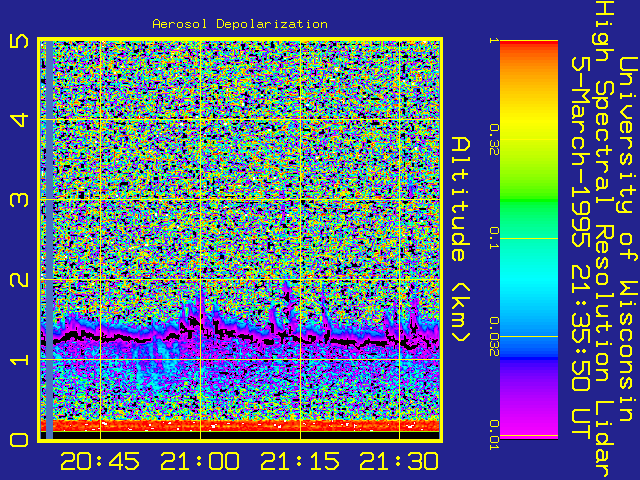Click the black cloud layer near 1.2 km

tap(240, 336)
